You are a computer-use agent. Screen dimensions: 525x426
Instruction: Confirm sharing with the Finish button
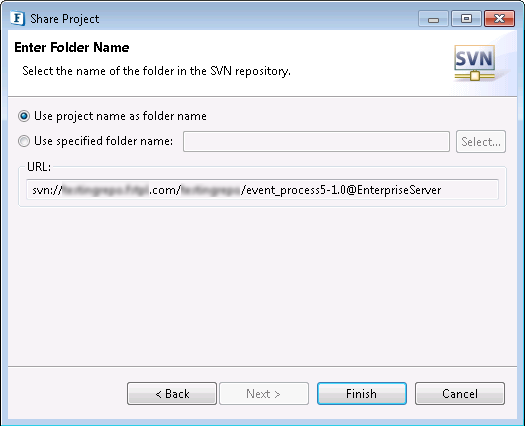362,394
